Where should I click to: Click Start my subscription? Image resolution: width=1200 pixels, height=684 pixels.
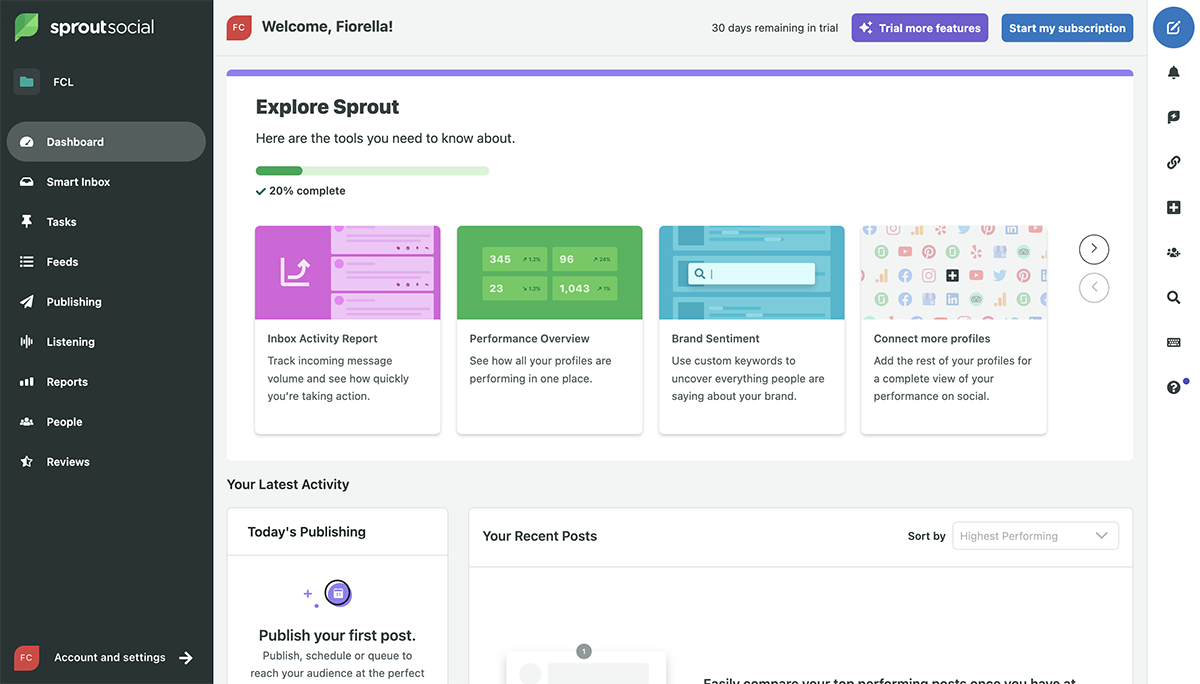coord(1067,27)
